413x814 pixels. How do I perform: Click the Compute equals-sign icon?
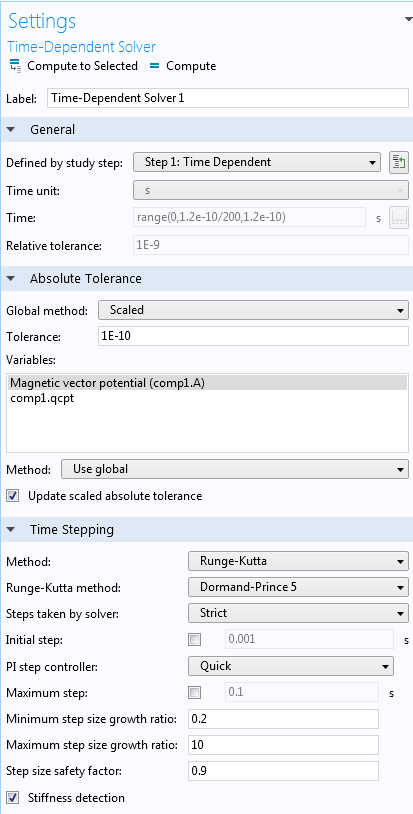155,66
